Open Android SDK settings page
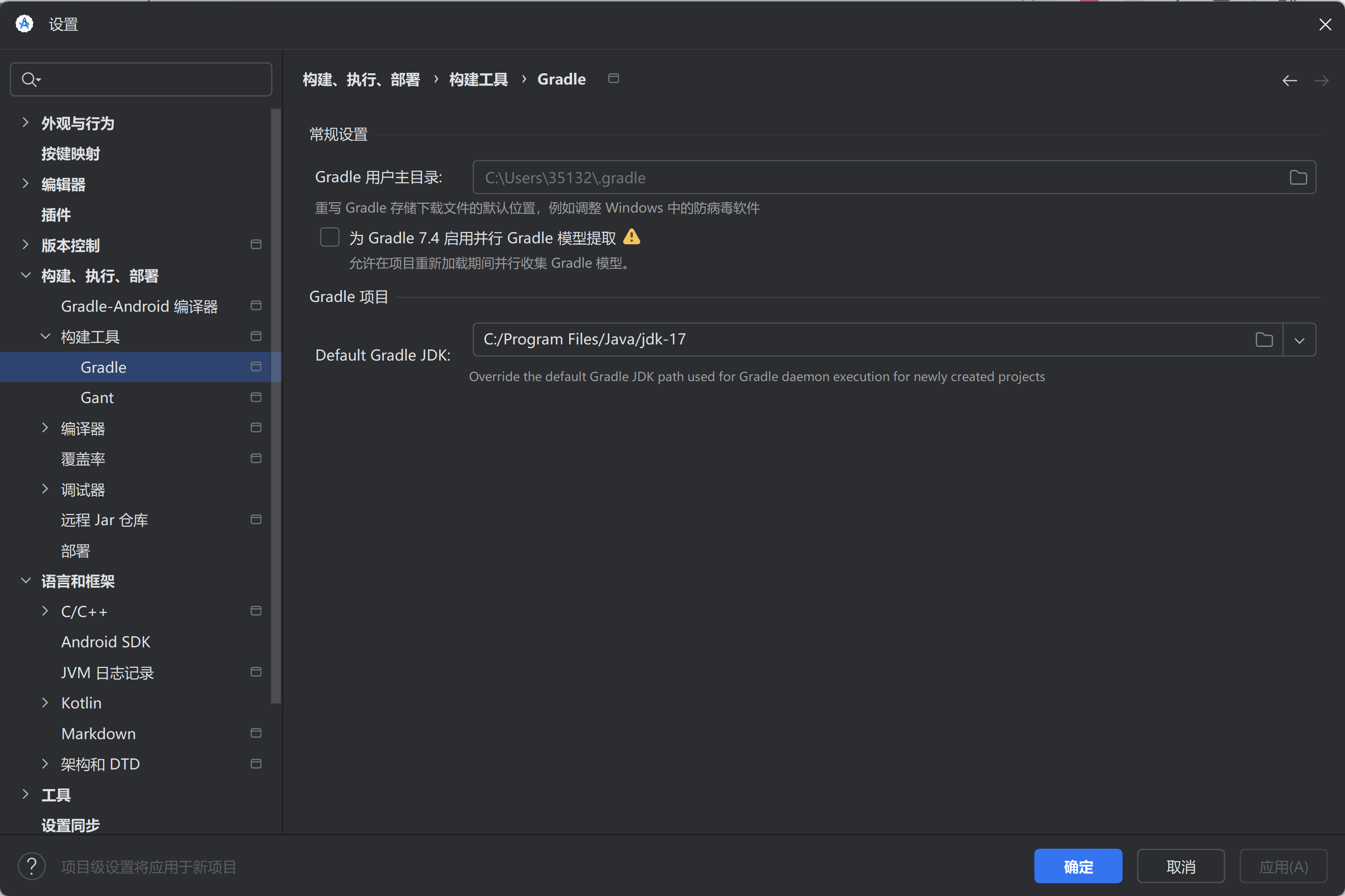The height and width of the screenshot is (896, 1345). tap(106, 642)
